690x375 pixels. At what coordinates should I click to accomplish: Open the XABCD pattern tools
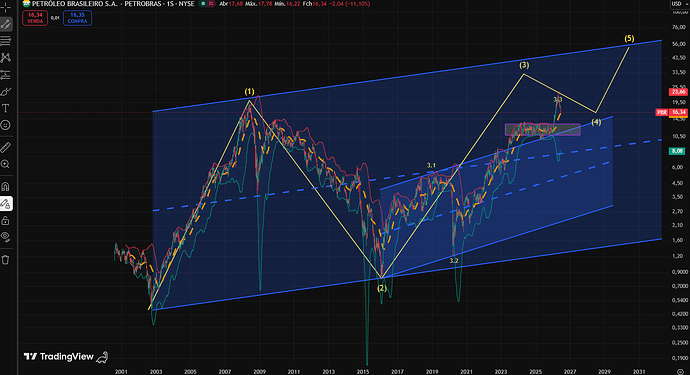coord(6,58)
